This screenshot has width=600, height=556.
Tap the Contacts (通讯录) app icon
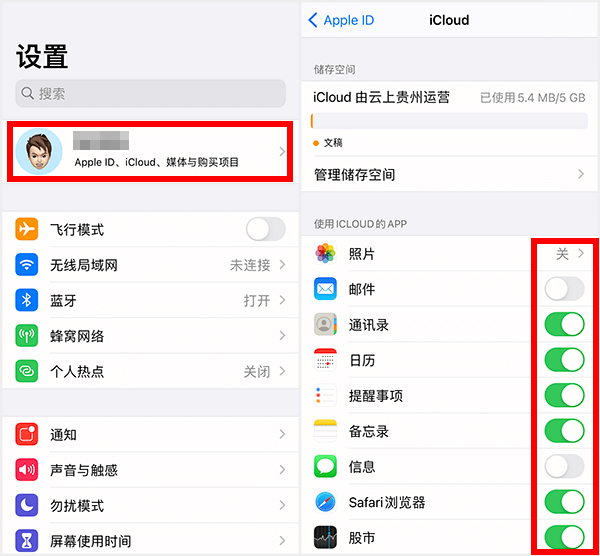[325, 324]
